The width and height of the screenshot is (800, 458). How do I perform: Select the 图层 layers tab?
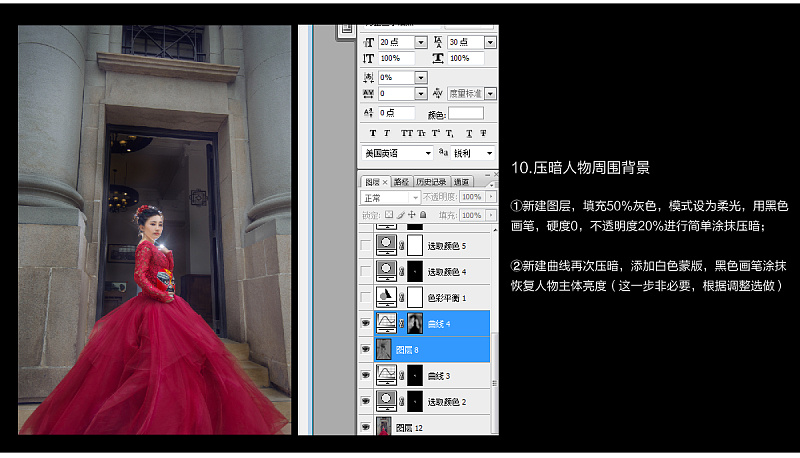coord(376,182)
